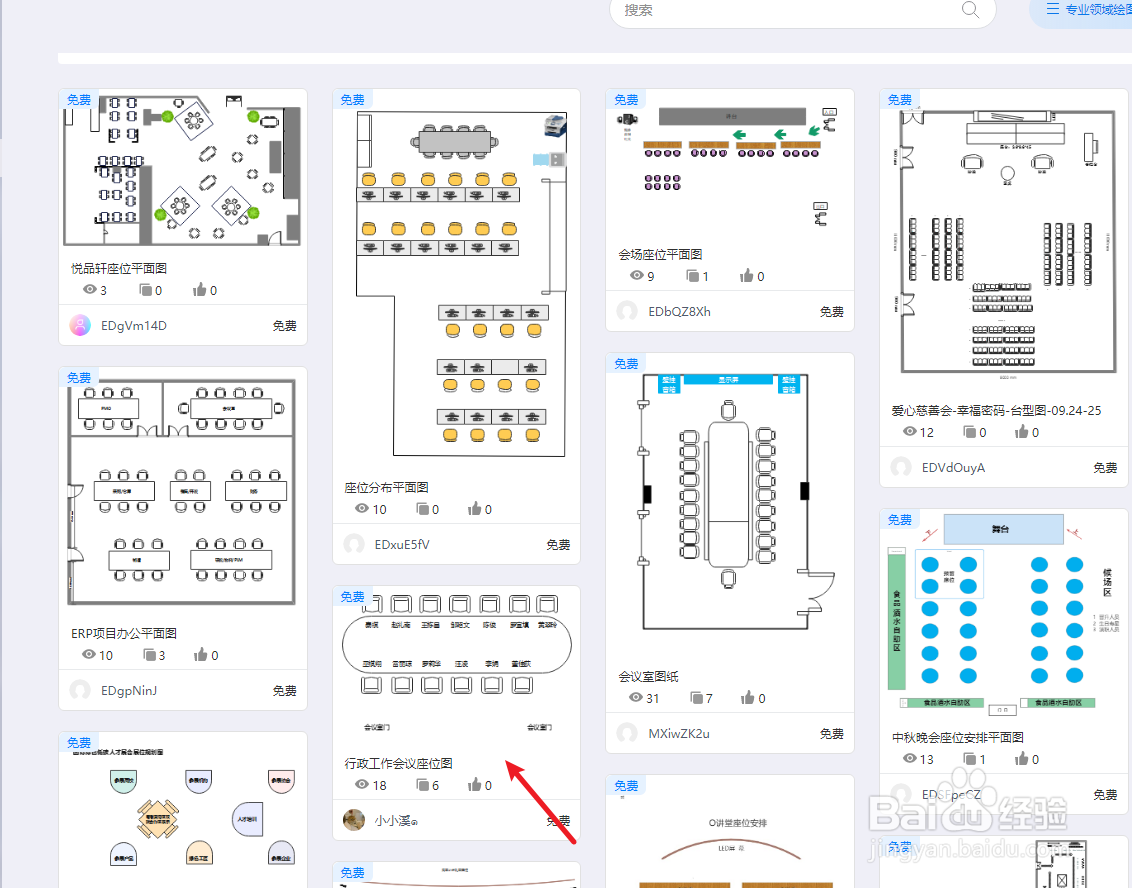Click the 行政工作会议座位图 title
The width and height of the screenshot is (1132, 888).
(399, 763)
